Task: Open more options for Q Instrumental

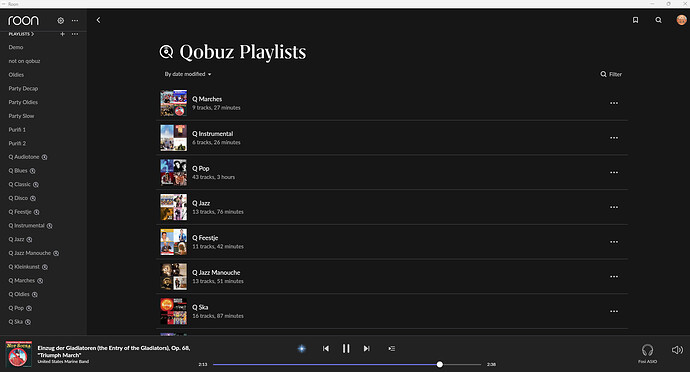Action: tap(614, 138)
